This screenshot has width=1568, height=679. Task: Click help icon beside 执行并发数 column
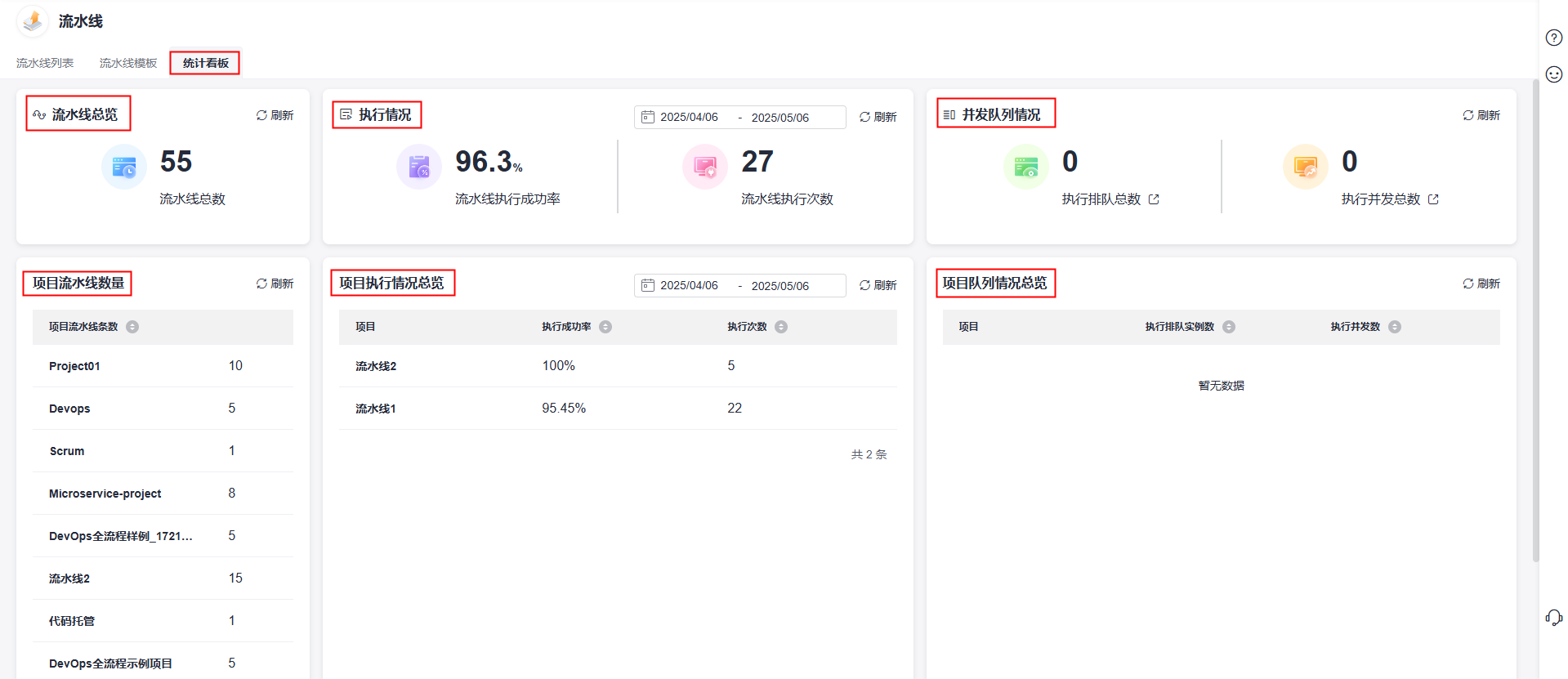(x=1395, y=327)
